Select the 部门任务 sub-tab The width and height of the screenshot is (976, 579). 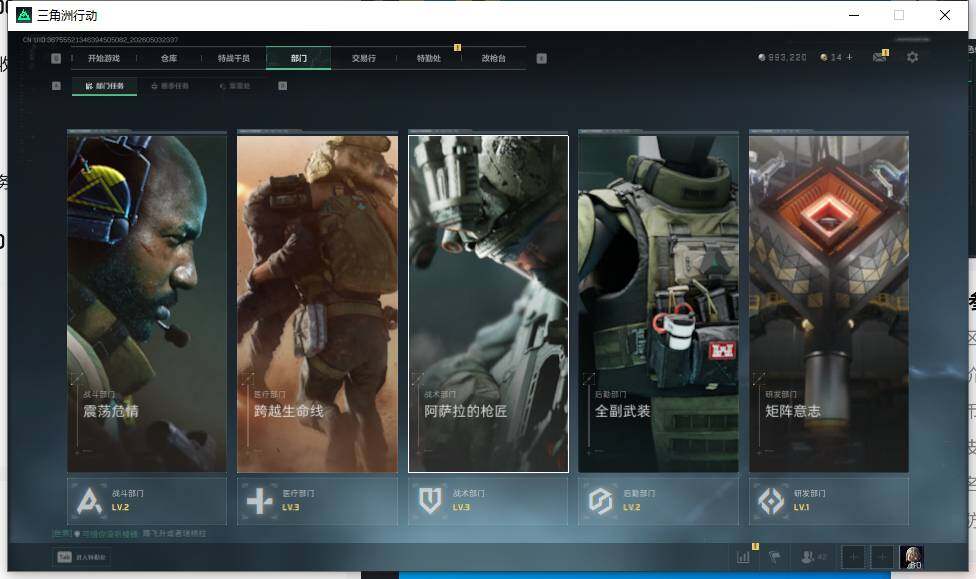pos(105,86)
